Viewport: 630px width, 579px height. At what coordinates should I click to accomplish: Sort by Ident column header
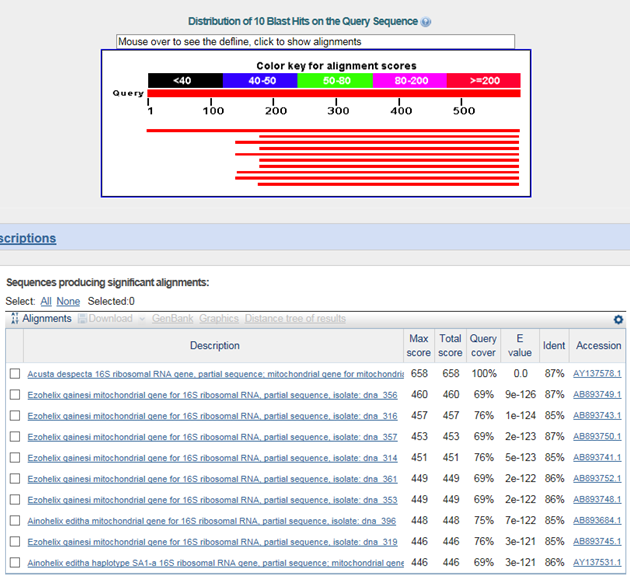pos(554,346)
